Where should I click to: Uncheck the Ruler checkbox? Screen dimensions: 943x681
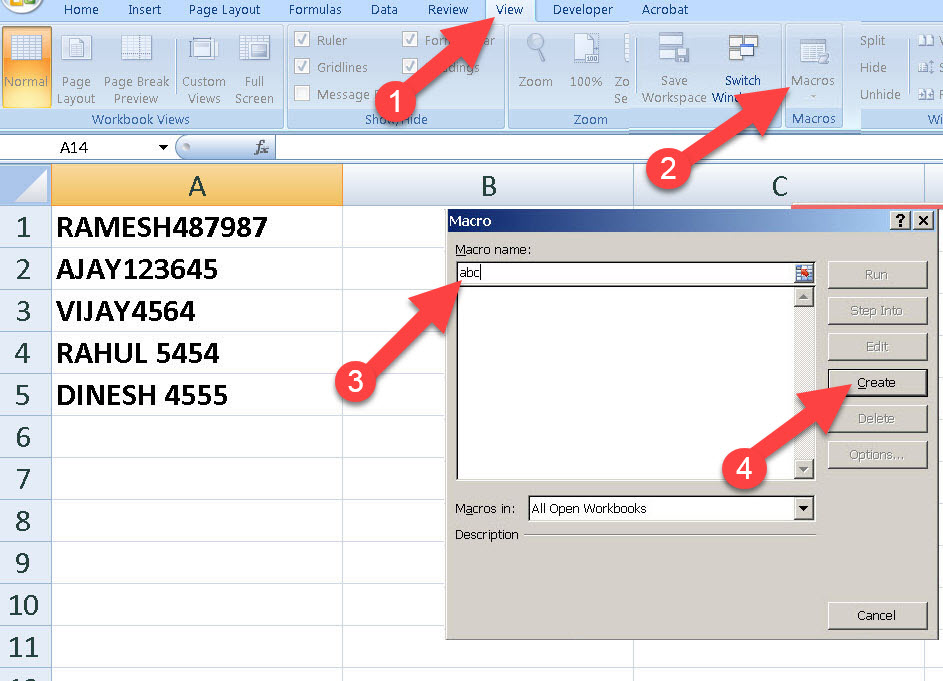303,39
